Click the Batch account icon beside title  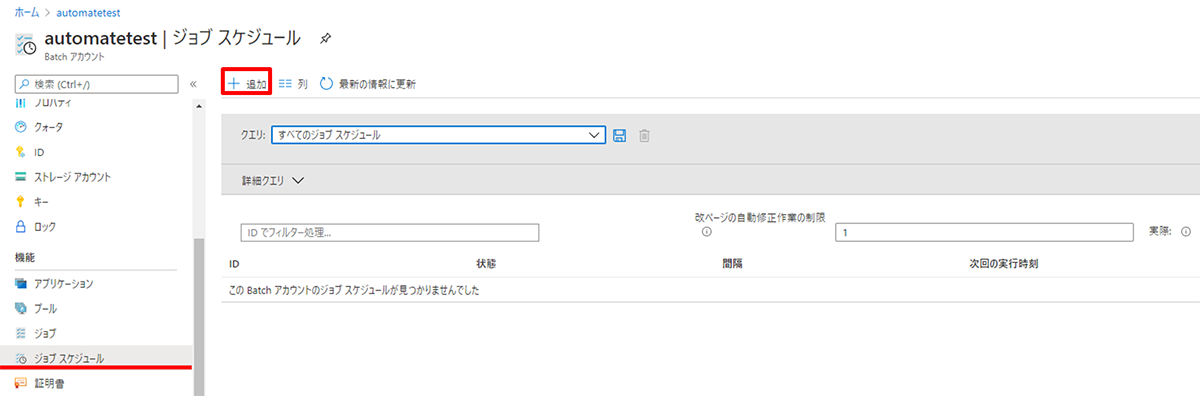click(x=26, y=45)
